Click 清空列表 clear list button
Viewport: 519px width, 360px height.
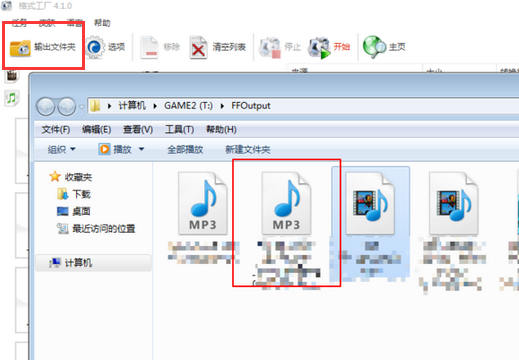point(218,48)
